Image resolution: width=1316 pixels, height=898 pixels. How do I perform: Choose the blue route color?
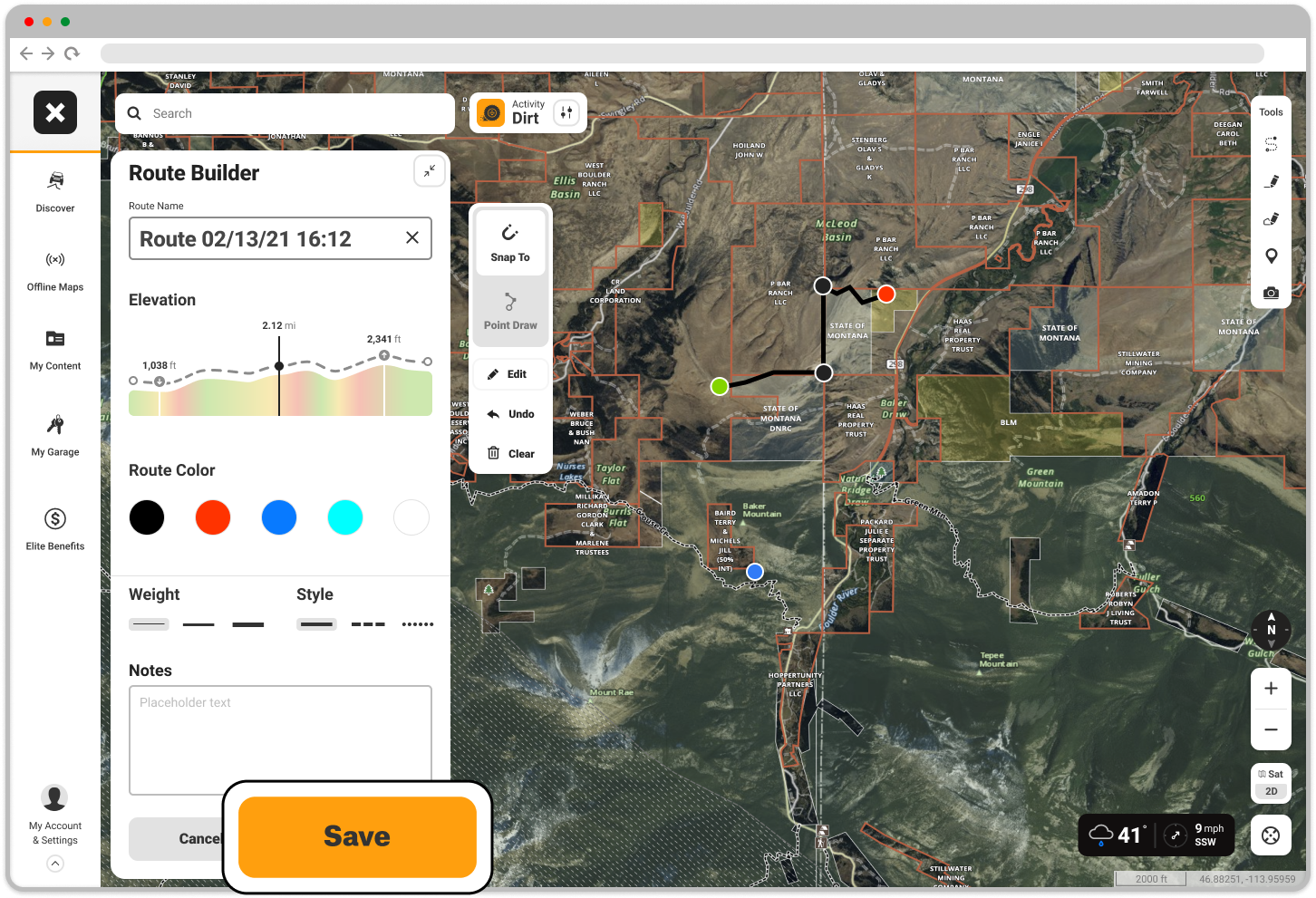(x=279, y=517)
